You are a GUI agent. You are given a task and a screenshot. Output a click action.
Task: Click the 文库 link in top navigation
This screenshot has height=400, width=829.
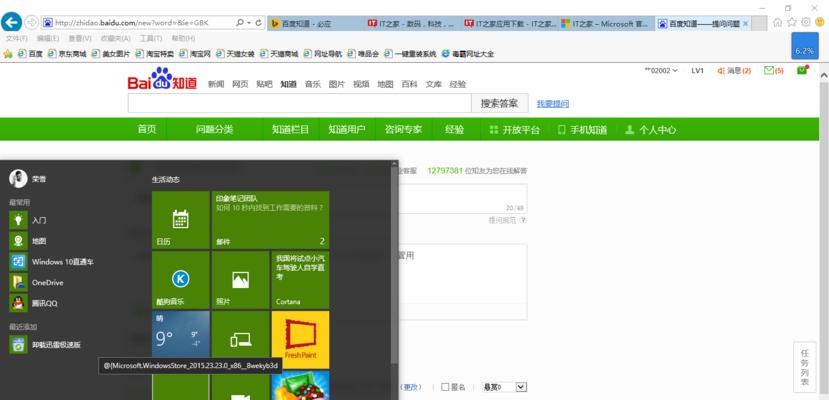pos(434,84)
